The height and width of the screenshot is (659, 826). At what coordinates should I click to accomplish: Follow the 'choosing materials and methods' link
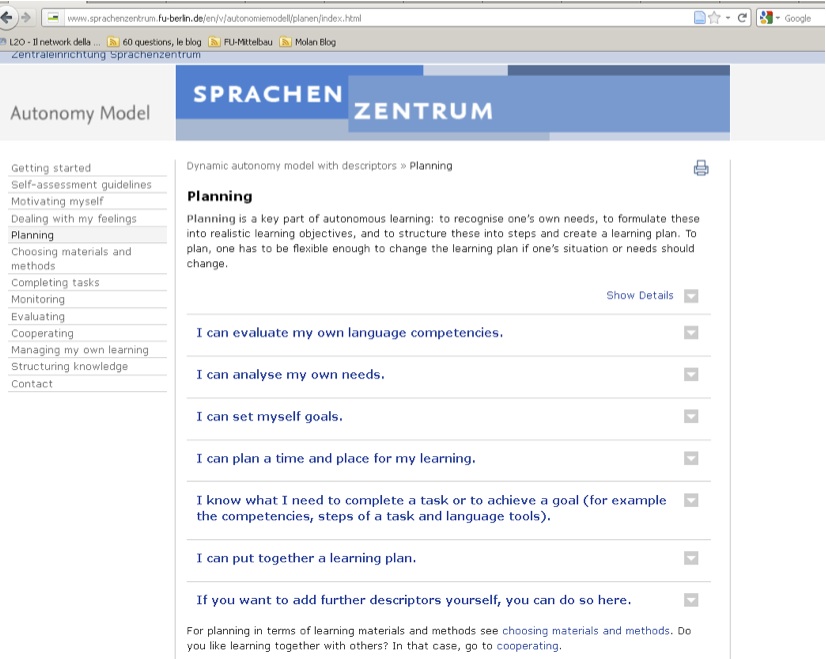click(x=586, y=631)
